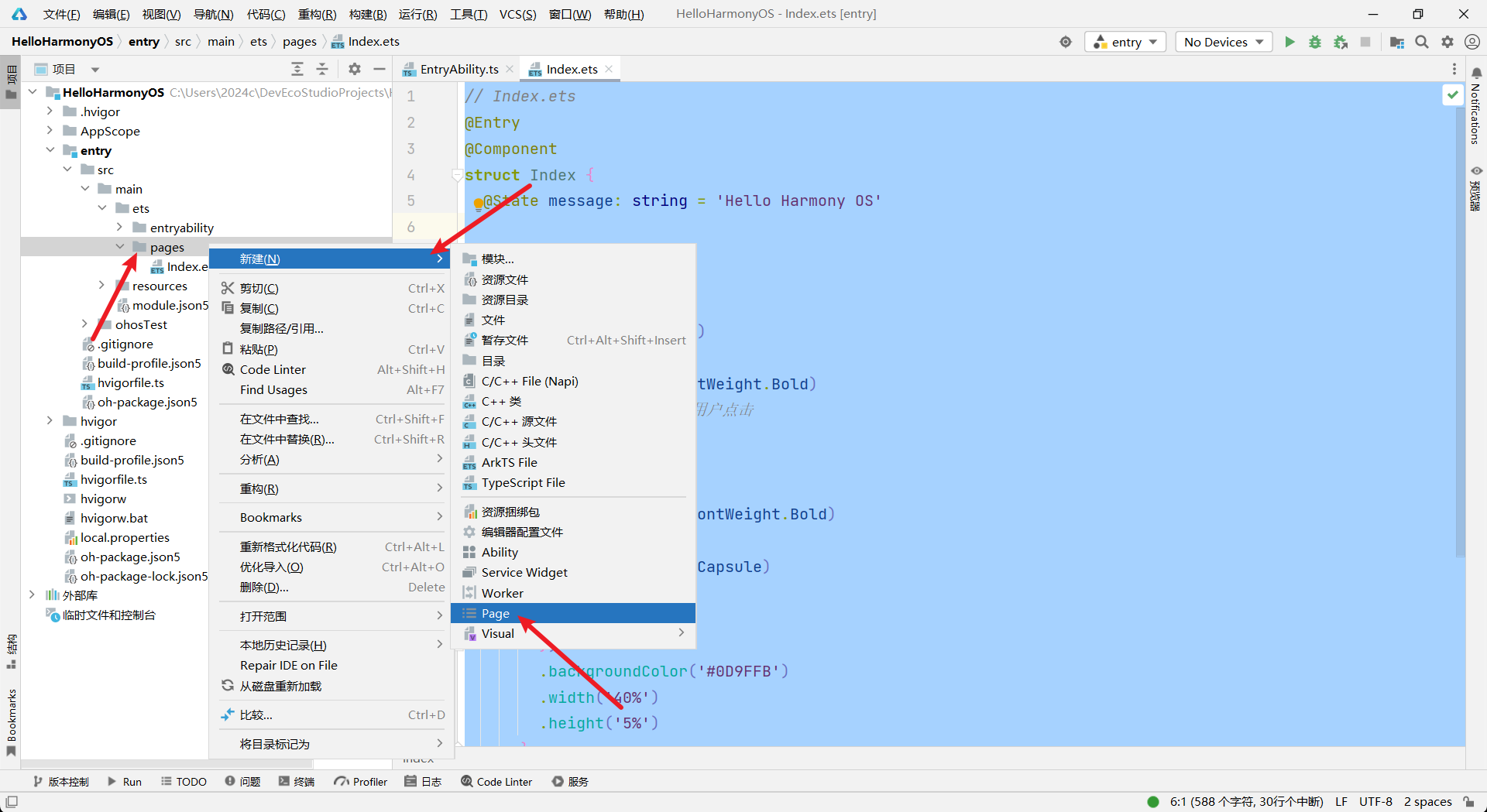Run the app with the green play icon
Viewport: 1487px width, 812px height.
[x=1290, y=42]
